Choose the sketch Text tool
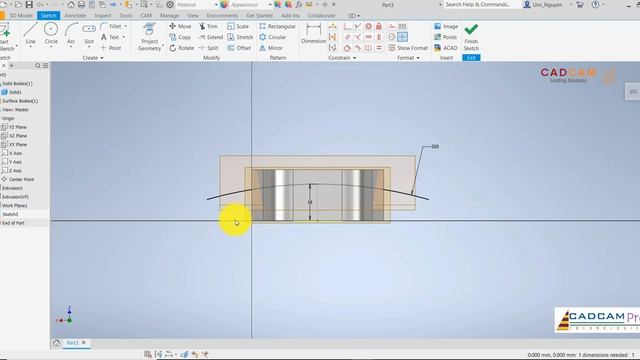This screenshot has width=640, height=360. click(x=110, y=37)
